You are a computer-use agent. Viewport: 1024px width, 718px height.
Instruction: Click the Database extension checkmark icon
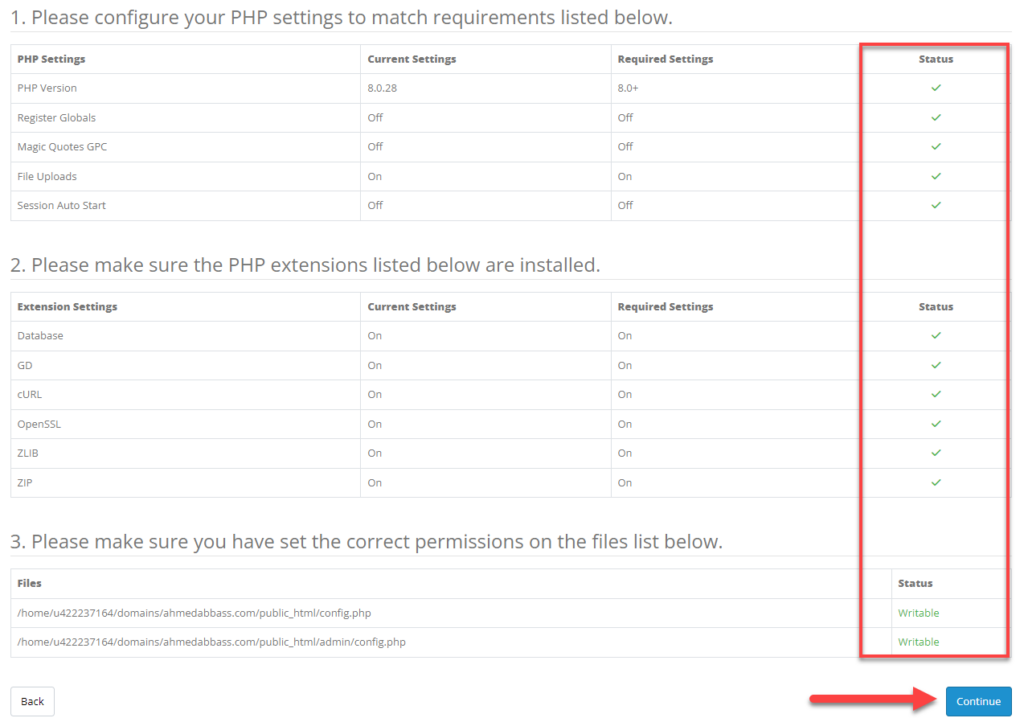coord(935,335)
